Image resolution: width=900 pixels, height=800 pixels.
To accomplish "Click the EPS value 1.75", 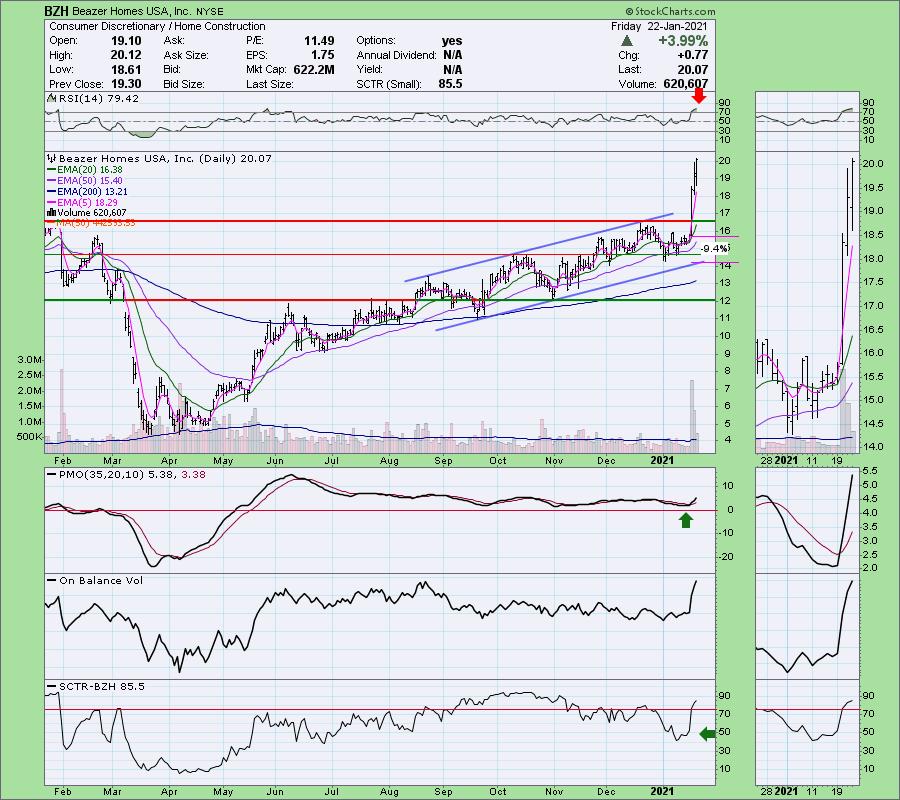I will (x=323, y=55).
